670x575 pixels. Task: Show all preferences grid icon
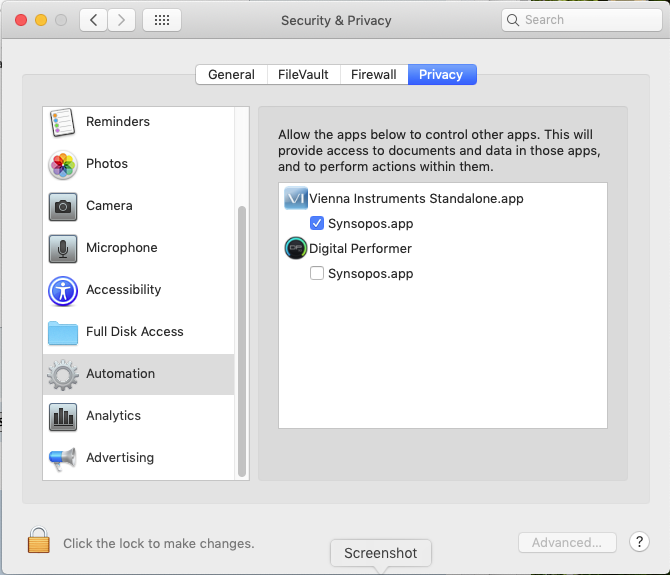162,20
